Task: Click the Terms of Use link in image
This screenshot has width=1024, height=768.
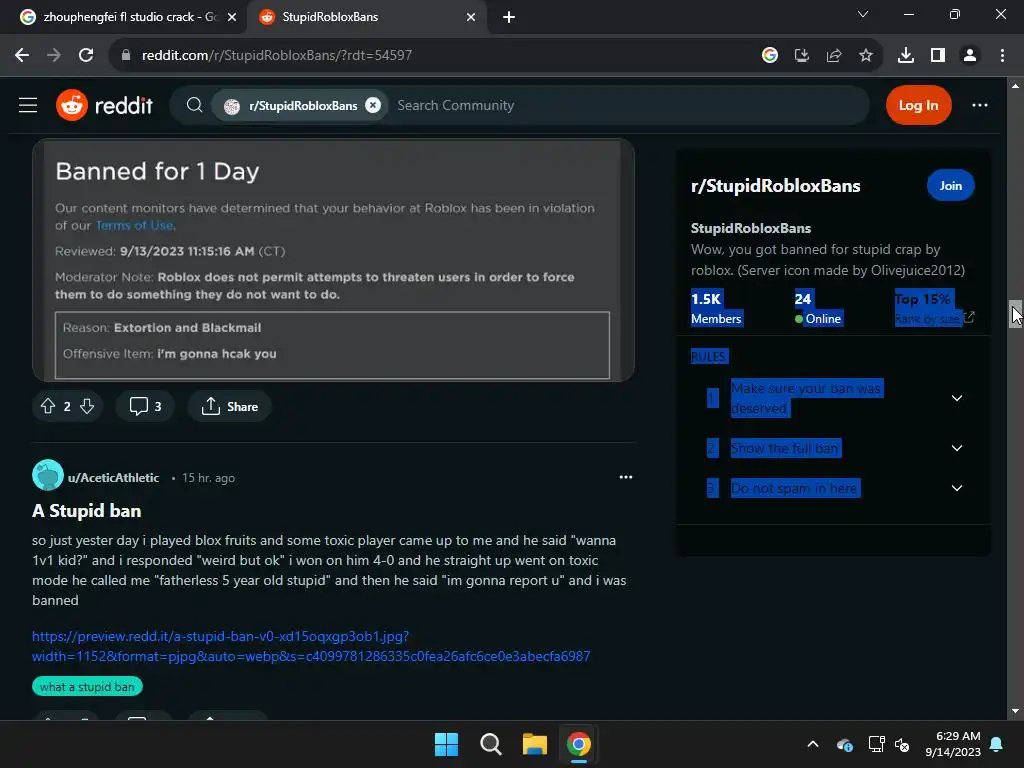Action: (x=135, y=225)
